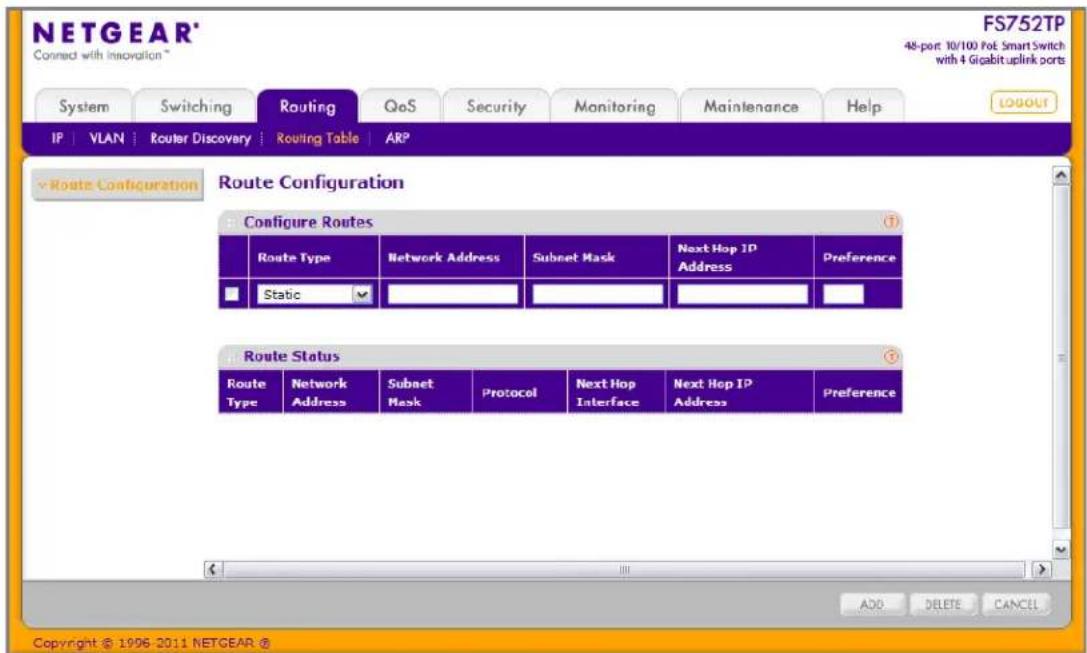
Task: Go to the Monitoring tab
Action: 614,107
